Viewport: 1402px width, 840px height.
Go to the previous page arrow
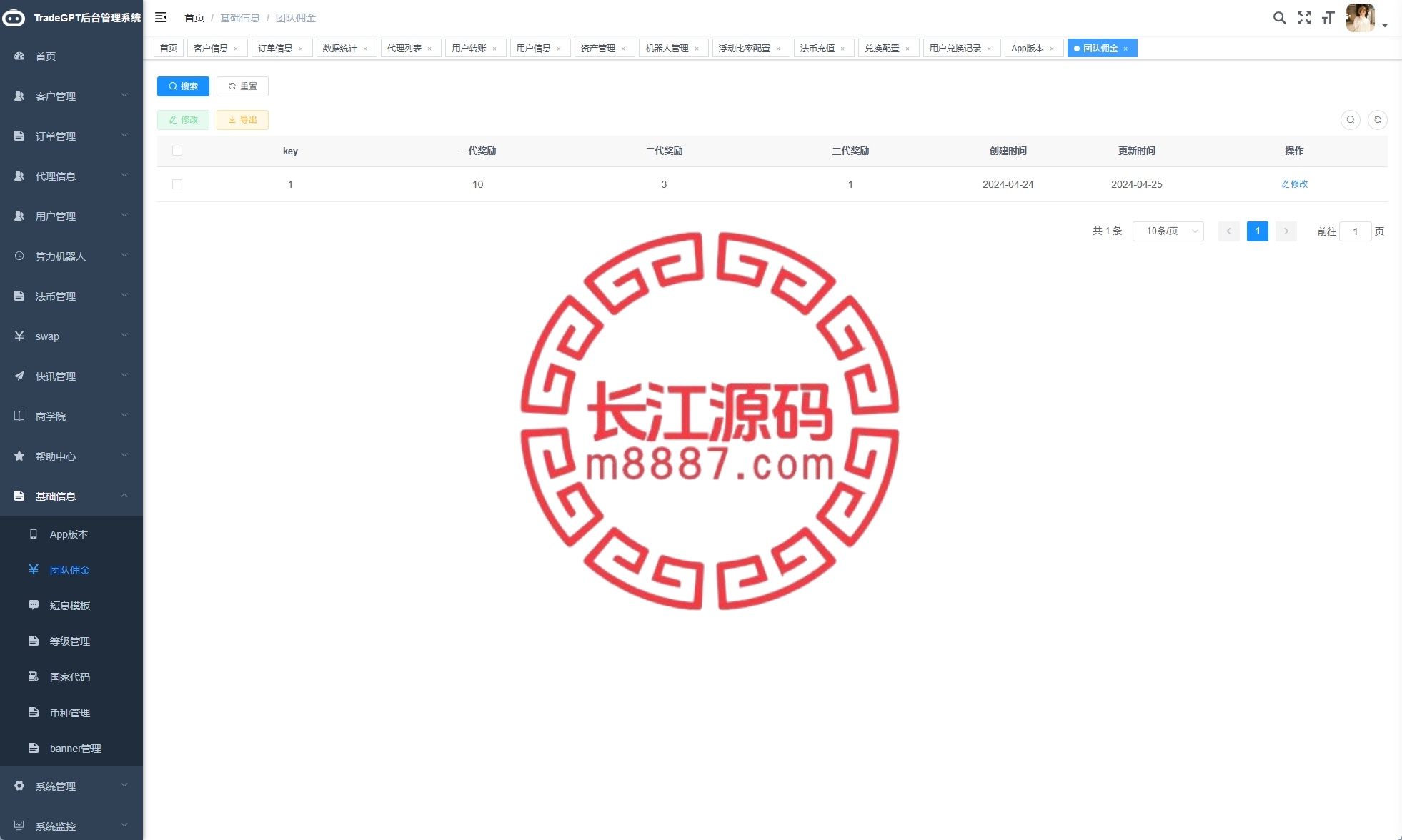tap(1229, 231)
